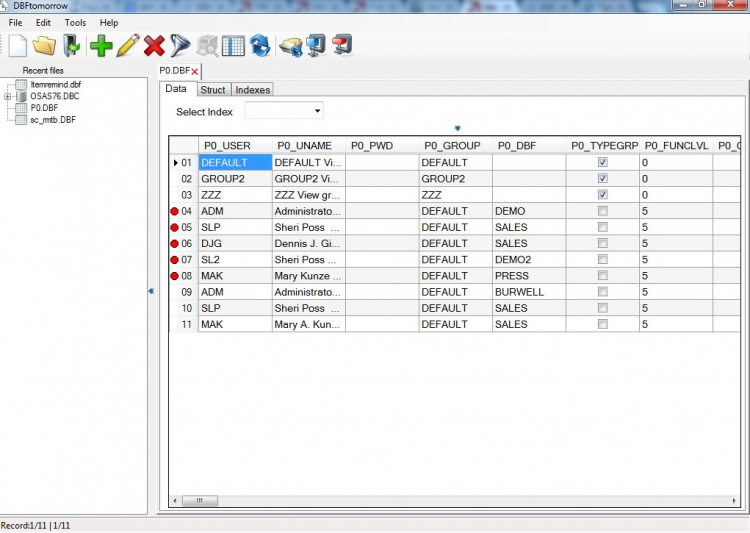Toggle P0_TYPEGRP checkbox in row 04 ADM
The height and width of the screenshot is (533, 750).
(x=603, y=211)
